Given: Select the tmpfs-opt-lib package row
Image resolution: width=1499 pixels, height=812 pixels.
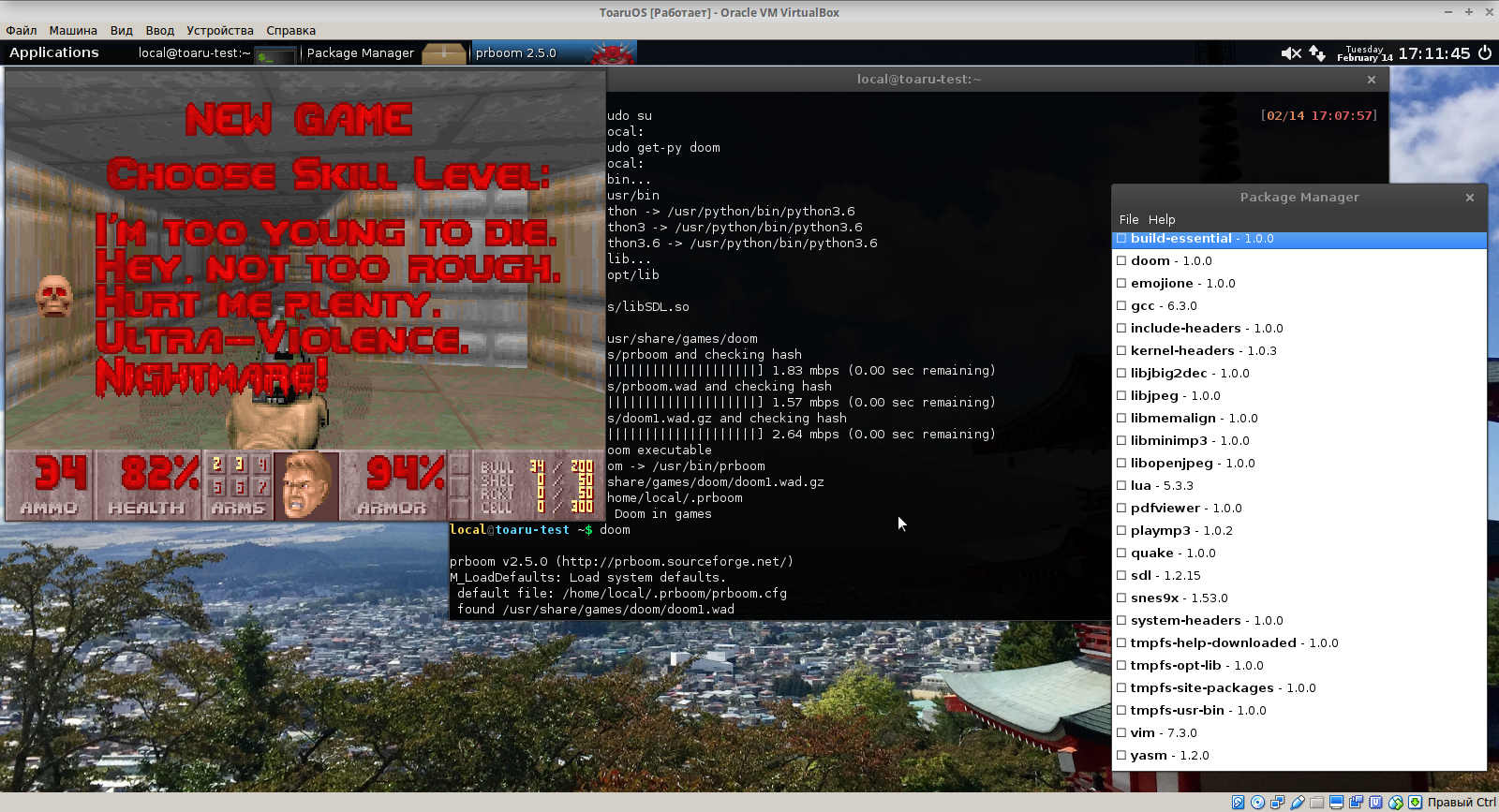Looking at the screenshot, I should (1299, 666).
